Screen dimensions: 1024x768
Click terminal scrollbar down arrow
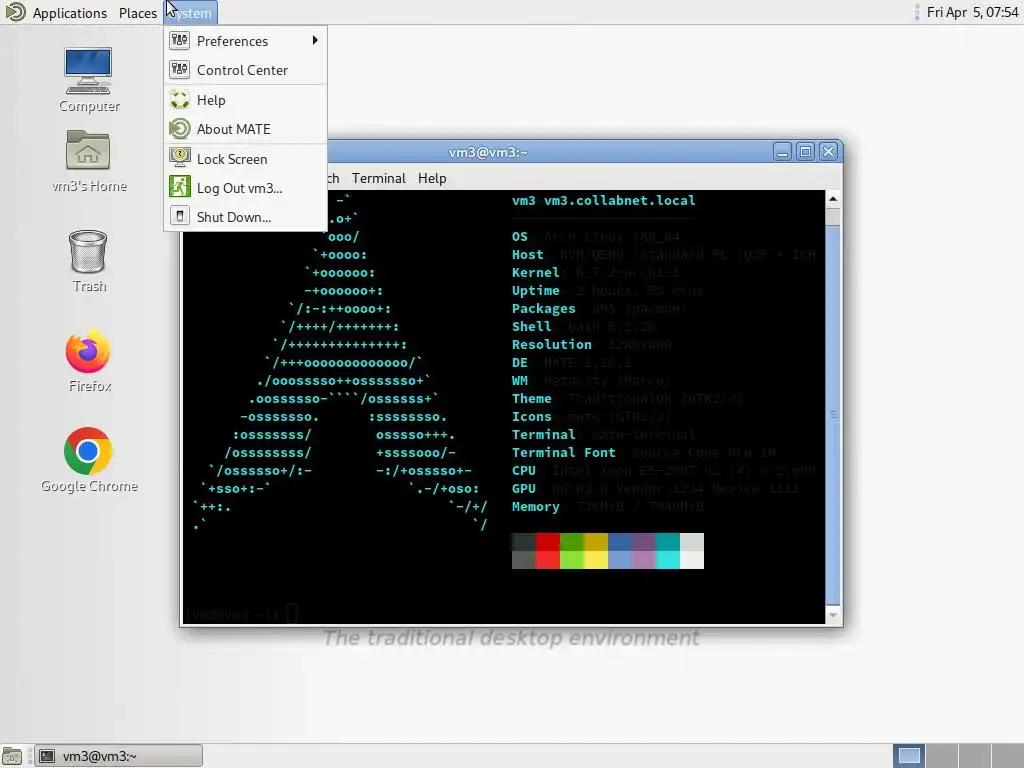(833, 615)
